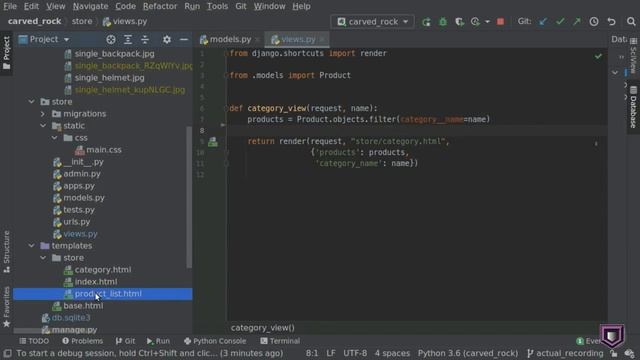Click the Collapse All icon
640x360 pixels.
[145, 40]
